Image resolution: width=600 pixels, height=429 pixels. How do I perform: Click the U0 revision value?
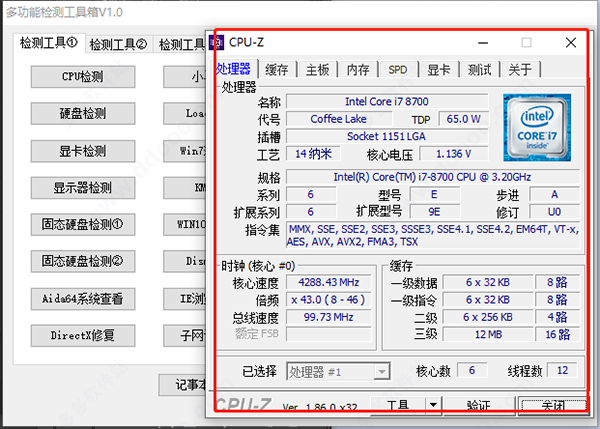click(554, 212)
